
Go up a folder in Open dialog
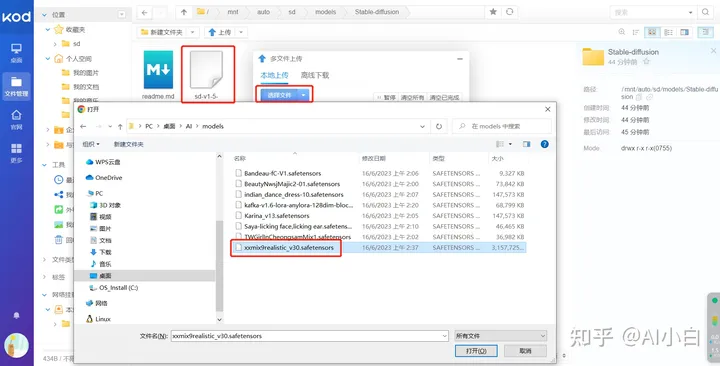coord(120,126)
